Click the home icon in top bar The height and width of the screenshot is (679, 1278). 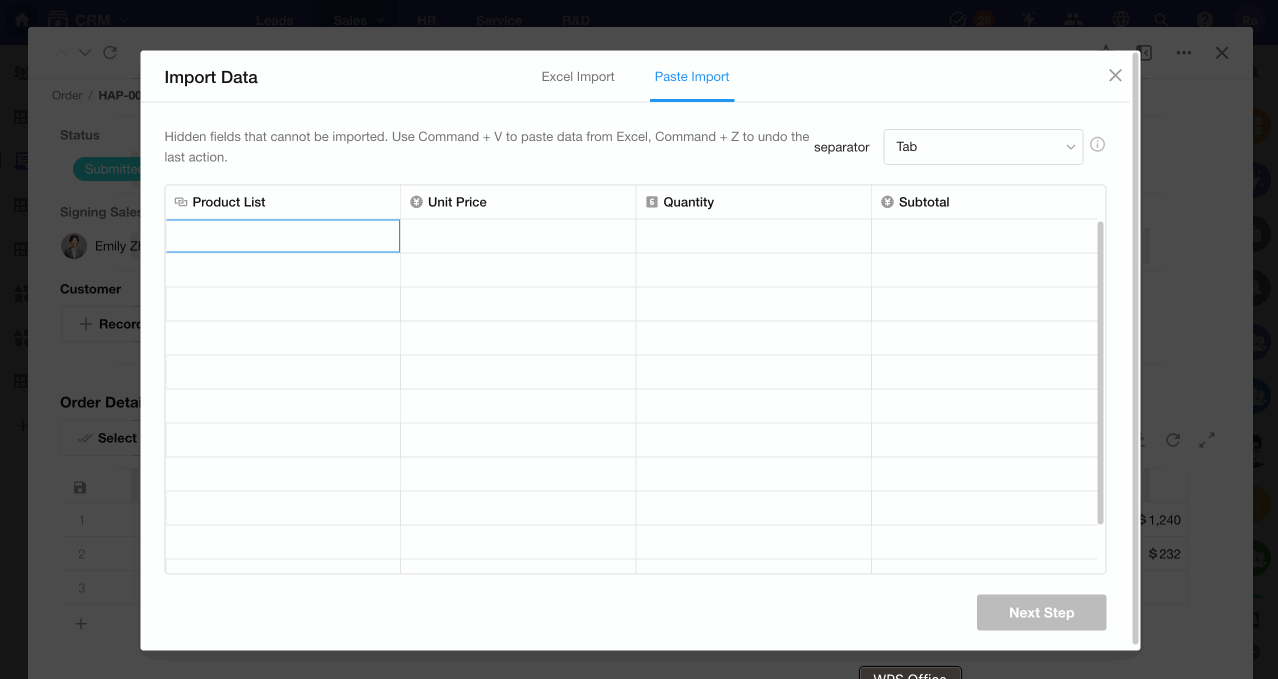click(22, 20)
